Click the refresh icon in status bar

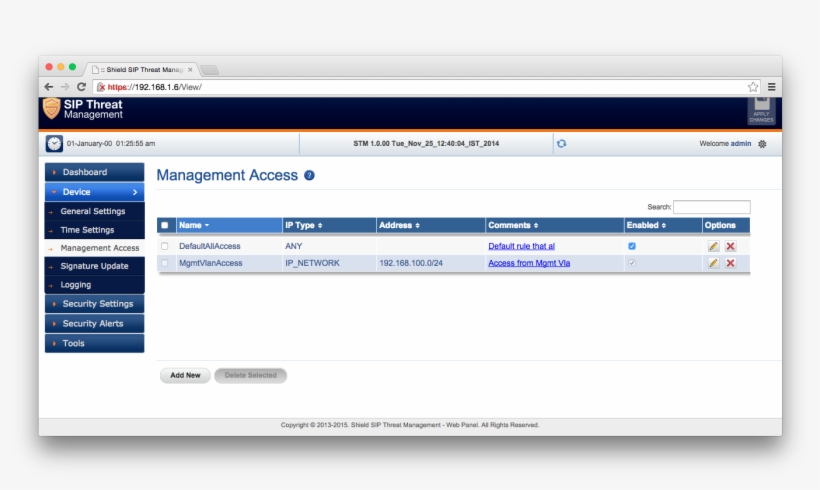click(561, 143)
